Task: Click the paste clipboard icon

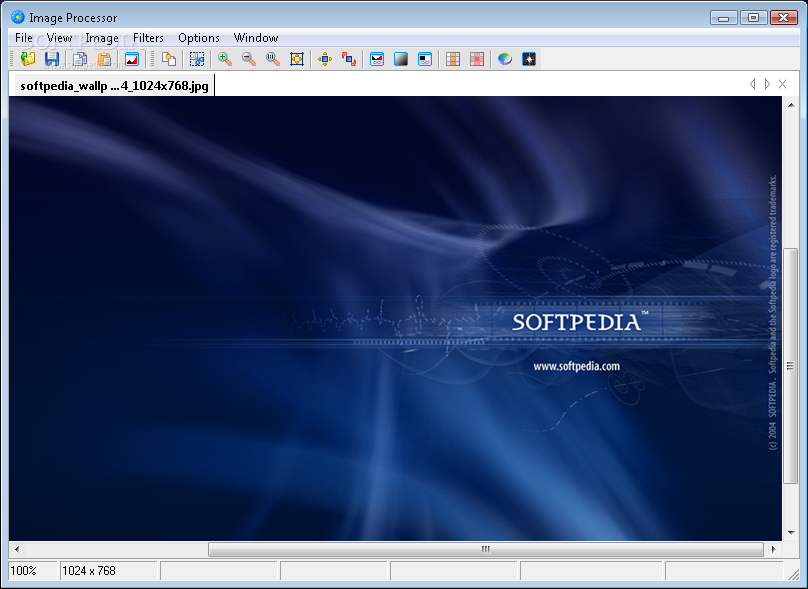Action: click(105, 59)
